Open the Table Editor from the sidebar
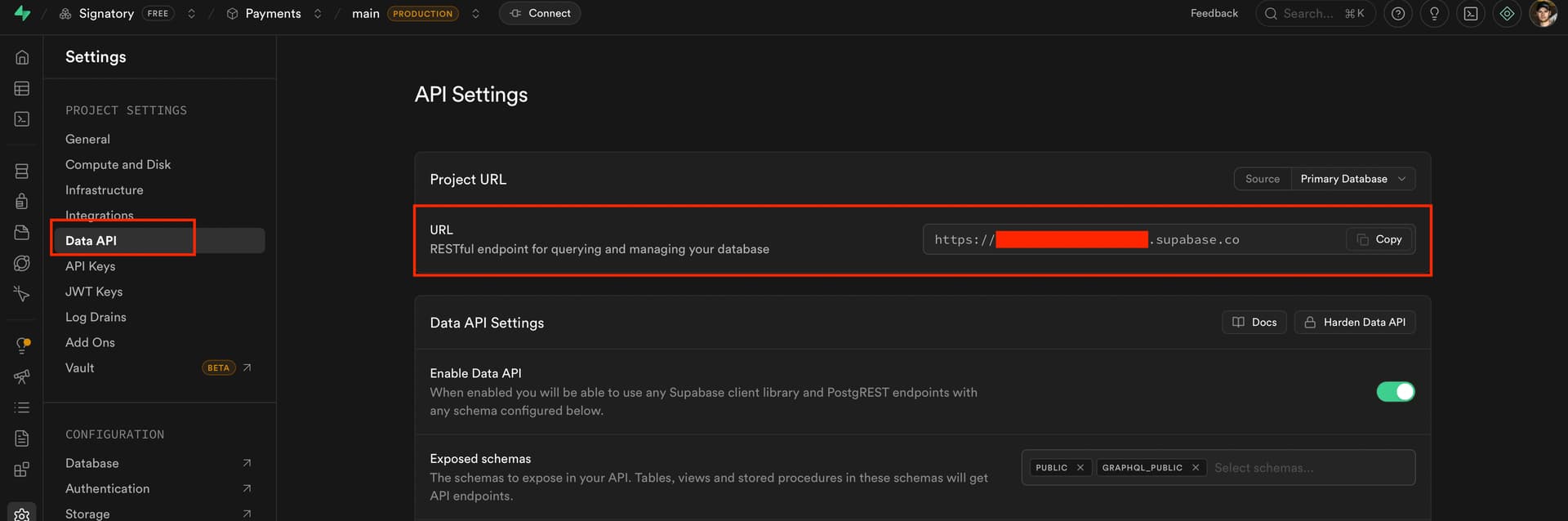Viewport: 1568px width, 521px height. tap(22, 88)
